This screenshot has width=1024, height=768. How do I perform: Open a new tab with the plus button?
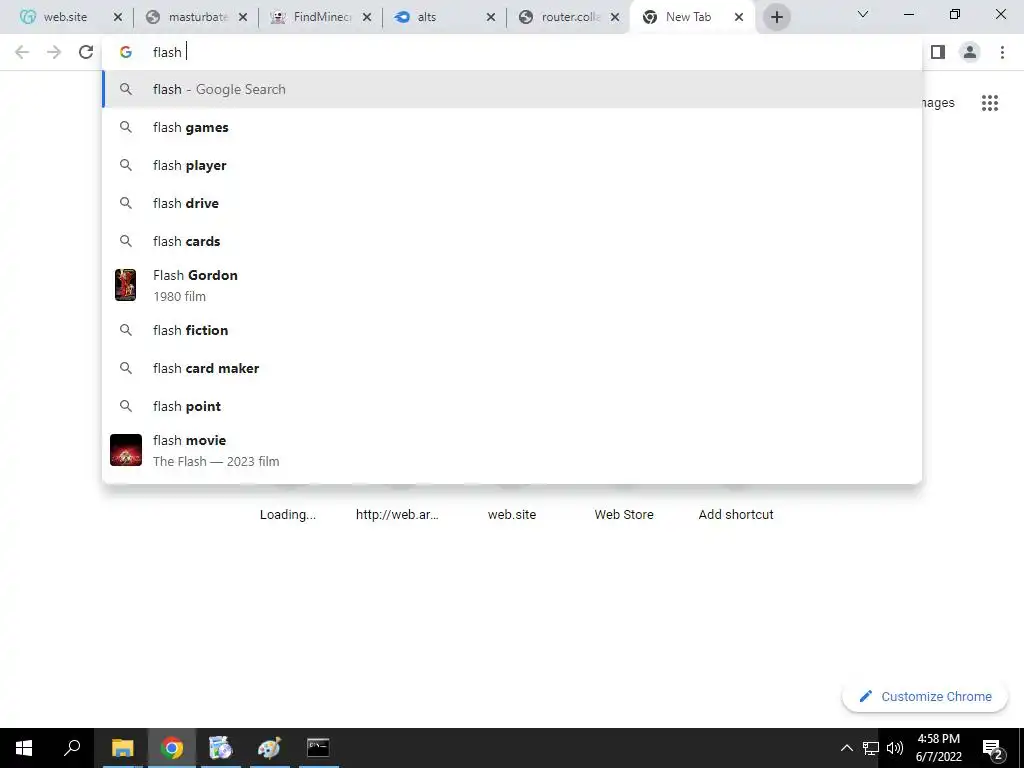click(776, 17)
